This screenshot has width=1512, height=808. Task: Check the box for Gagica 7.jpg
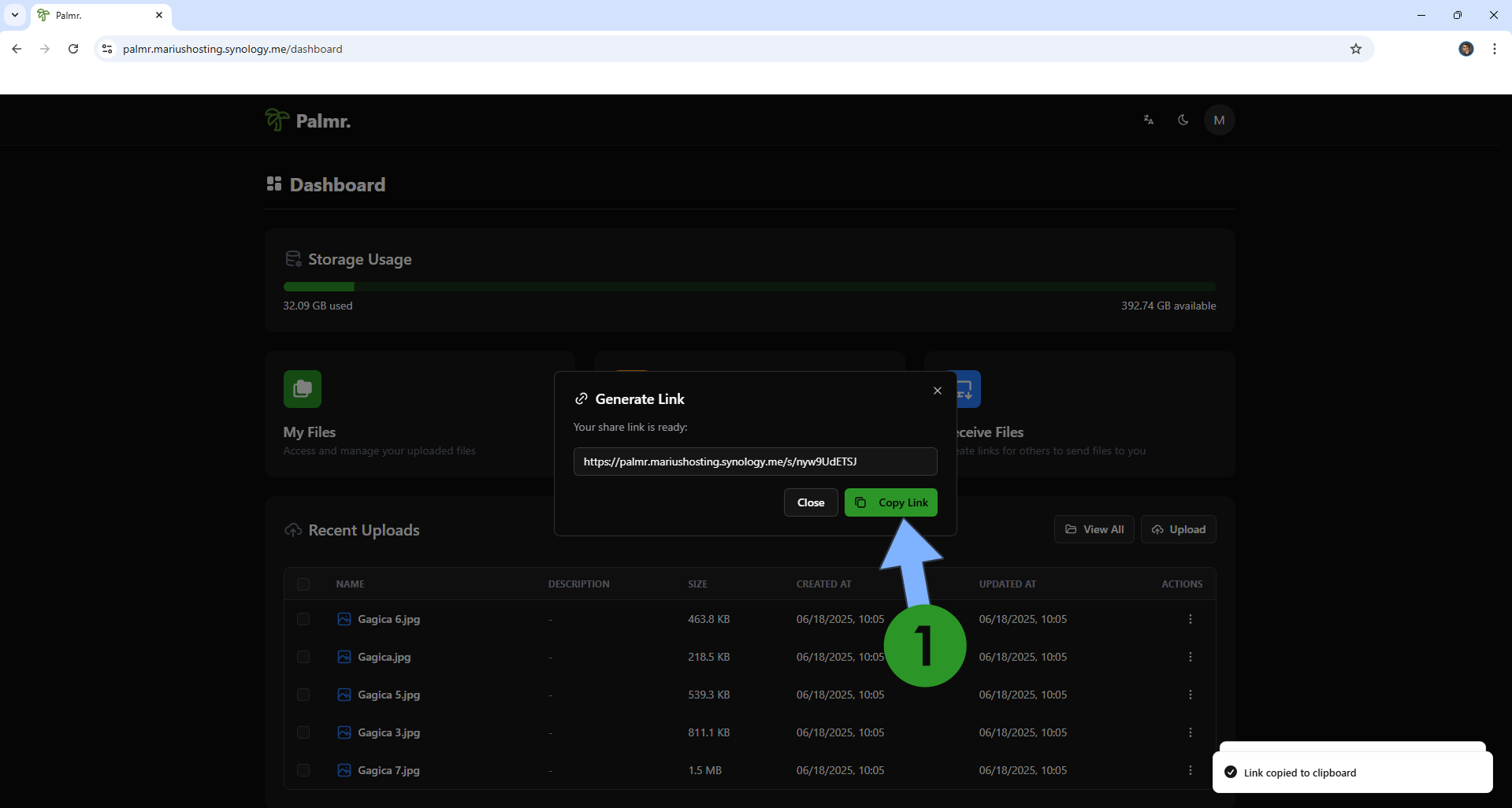pos(303,770)
